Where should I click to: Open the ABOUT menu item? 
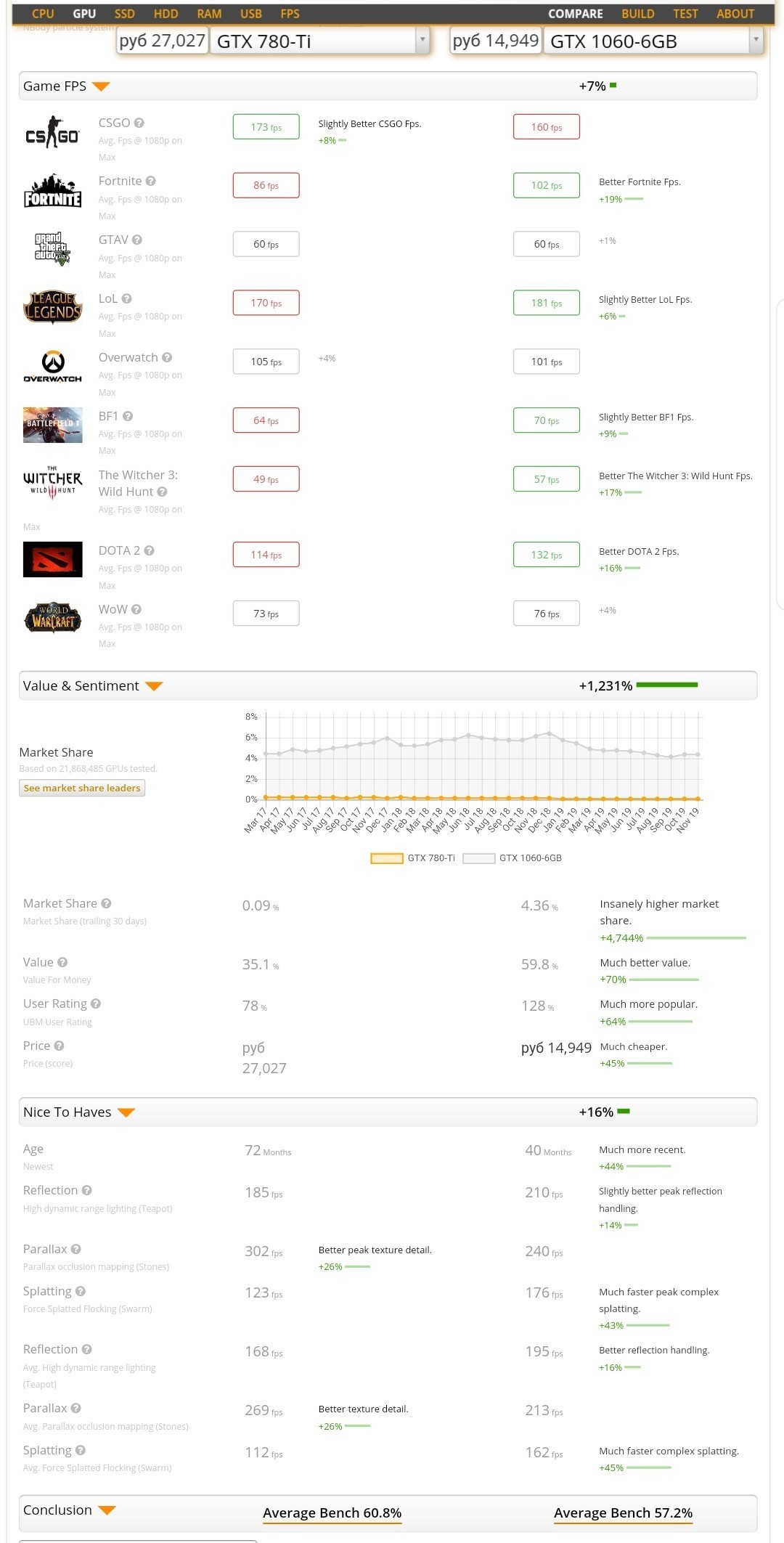pyautogui.click(x=735, y=14)
